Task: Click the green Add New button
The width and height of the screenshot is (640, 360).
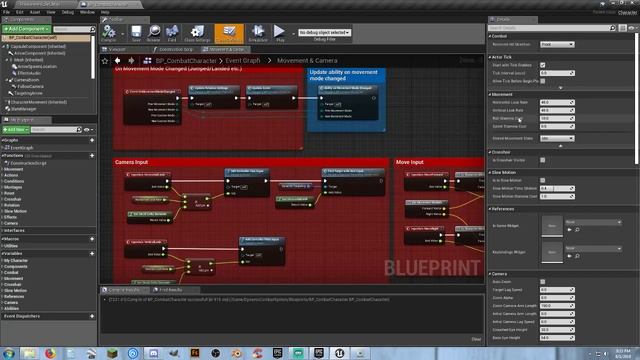Action: pos(16,129)
